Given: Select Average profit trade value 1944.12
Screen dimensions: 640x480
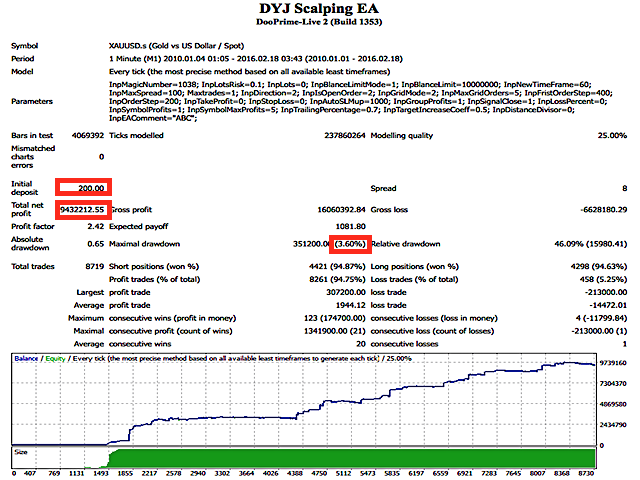Looking at the screenshot, I should [x=351, y=305].
